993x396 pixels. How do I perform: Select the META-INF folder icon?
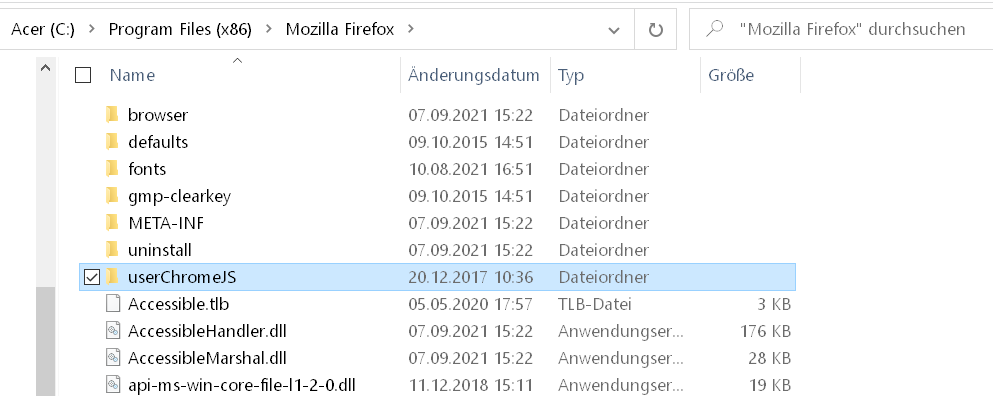click(x=112, y=222)
